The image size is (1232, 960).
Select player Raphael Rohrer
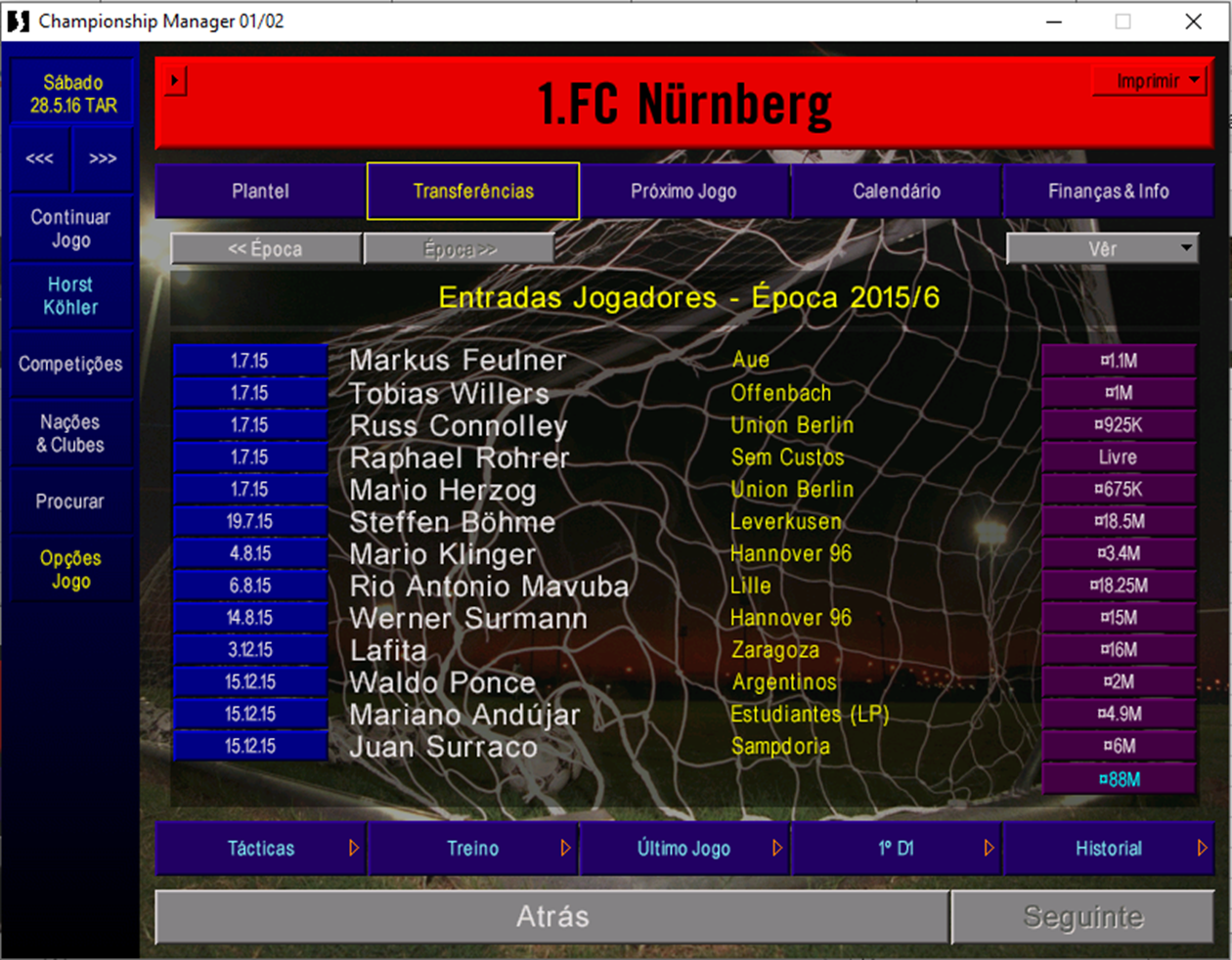460,458
